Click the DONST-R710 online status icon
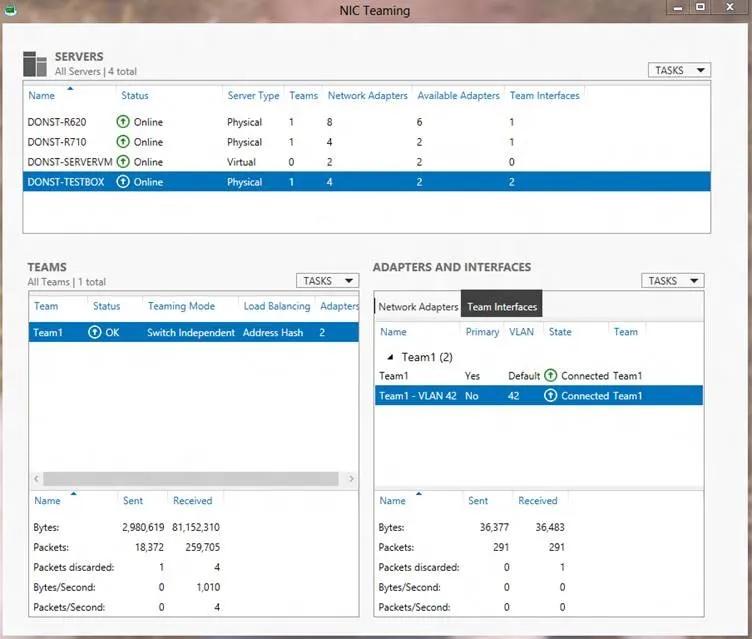 pyautogui.click(x=123, y=142)
